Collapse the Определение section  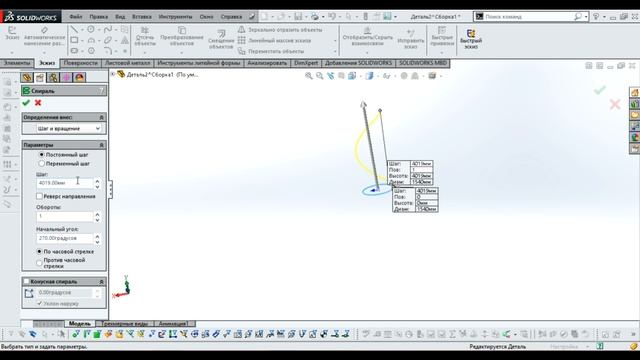(102, 117)
